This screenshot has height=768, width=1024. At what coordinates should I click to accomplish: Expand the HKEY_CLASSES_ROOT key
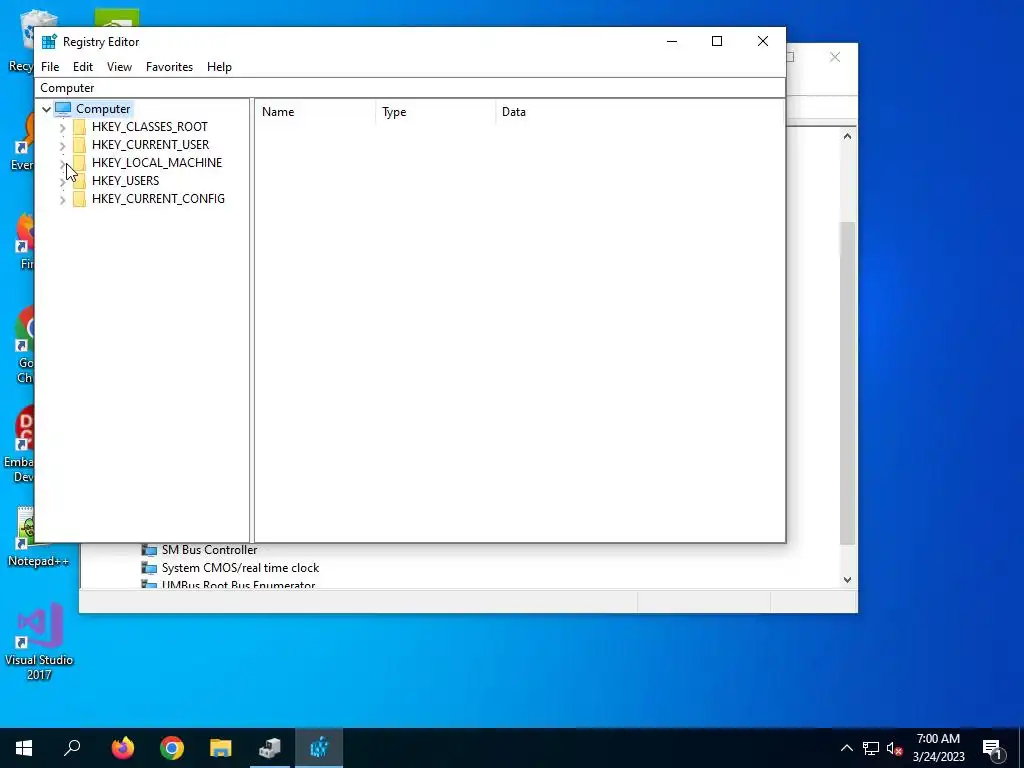63,127
